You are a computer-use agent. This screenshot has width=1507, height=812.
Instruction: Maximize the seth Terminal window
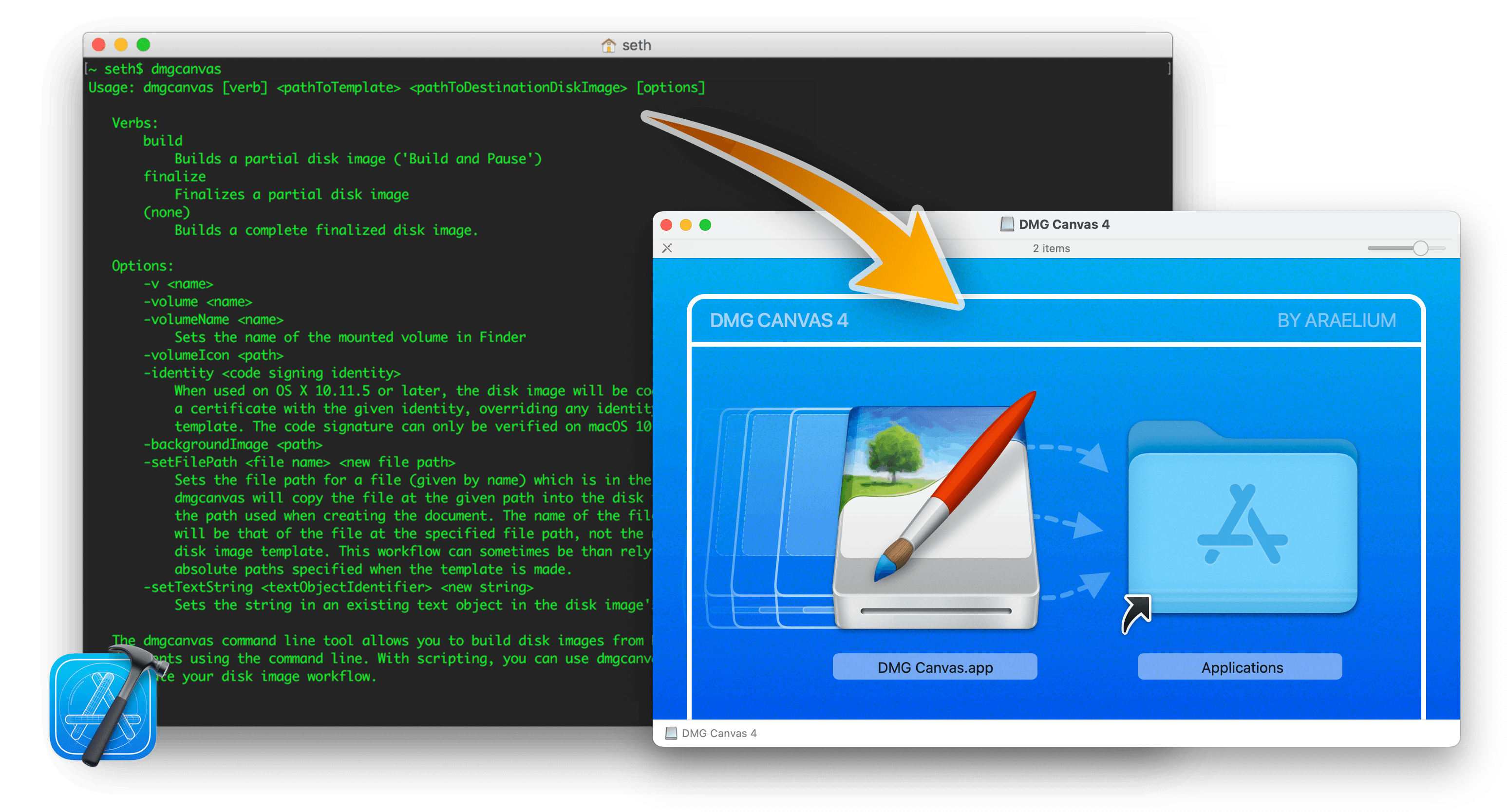tap(143, 45)
